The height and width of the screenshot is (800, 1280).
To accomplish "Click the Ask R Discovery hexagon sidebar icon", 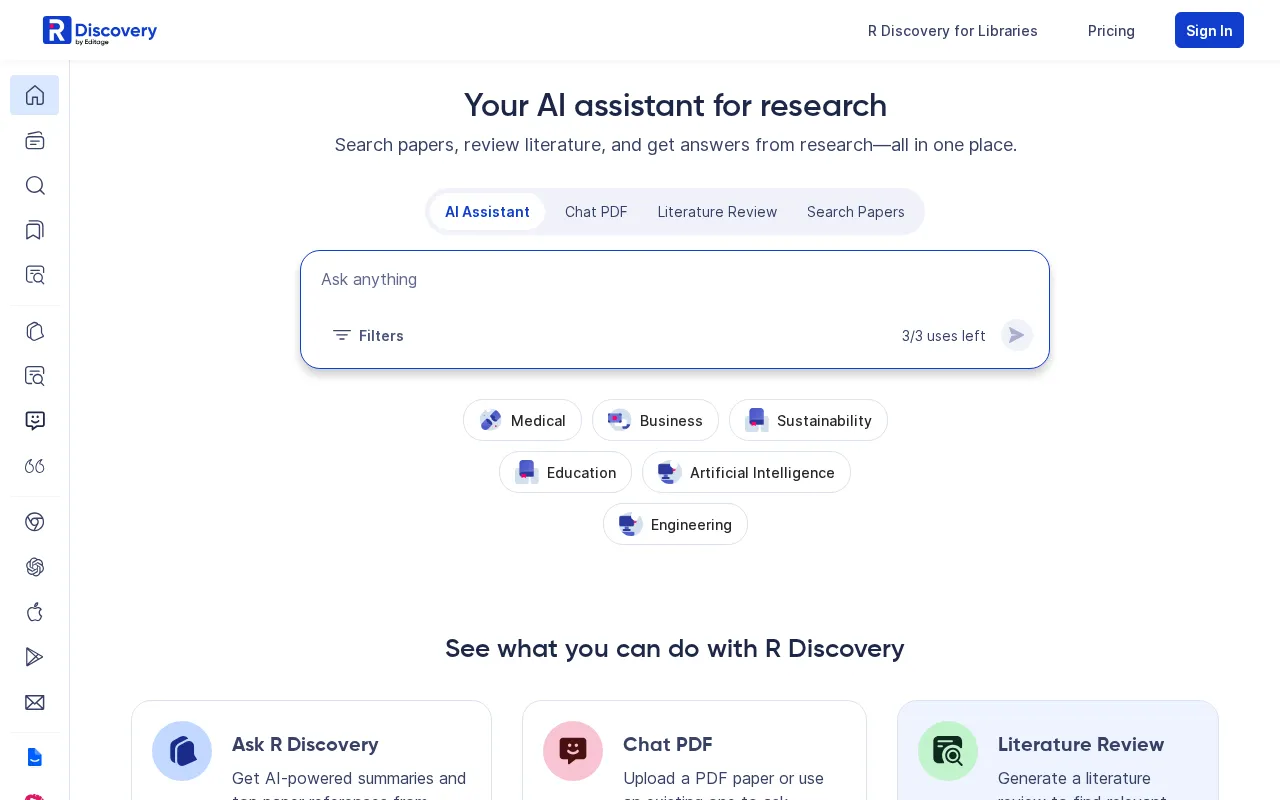I will point(35,331).
